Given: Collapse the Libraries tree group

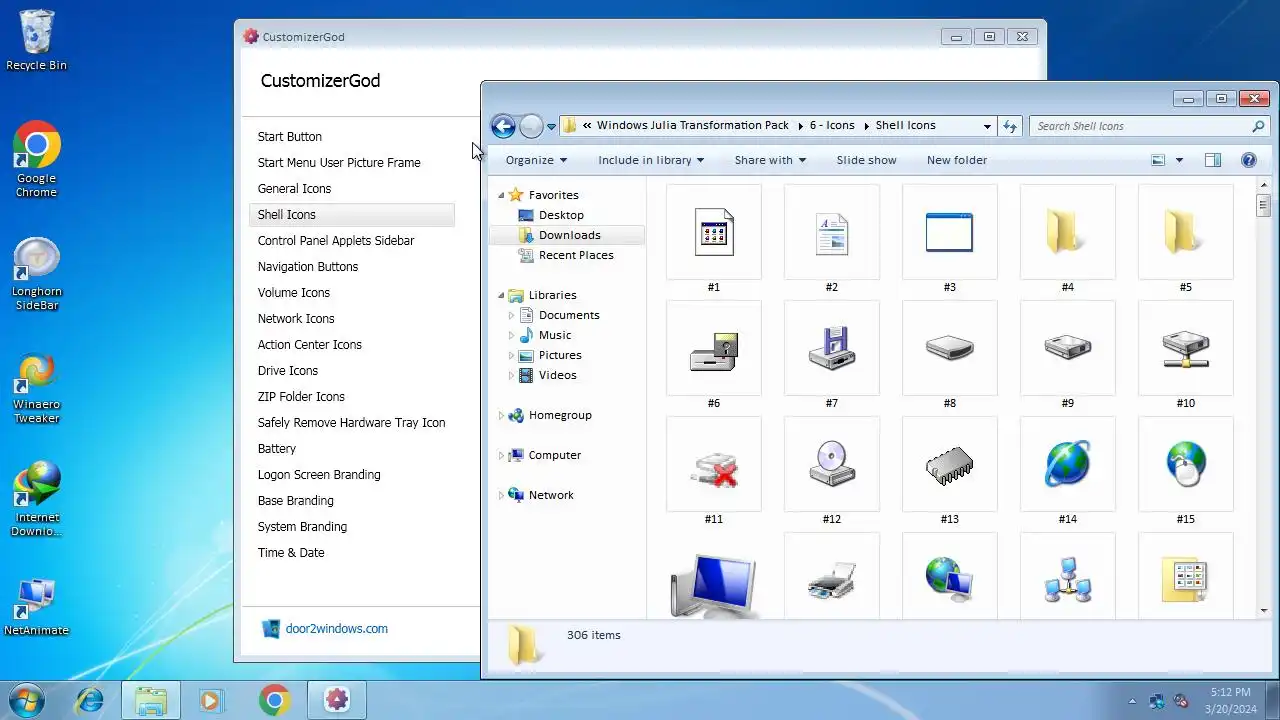Looking at the screenshot, I should [502, 295].
